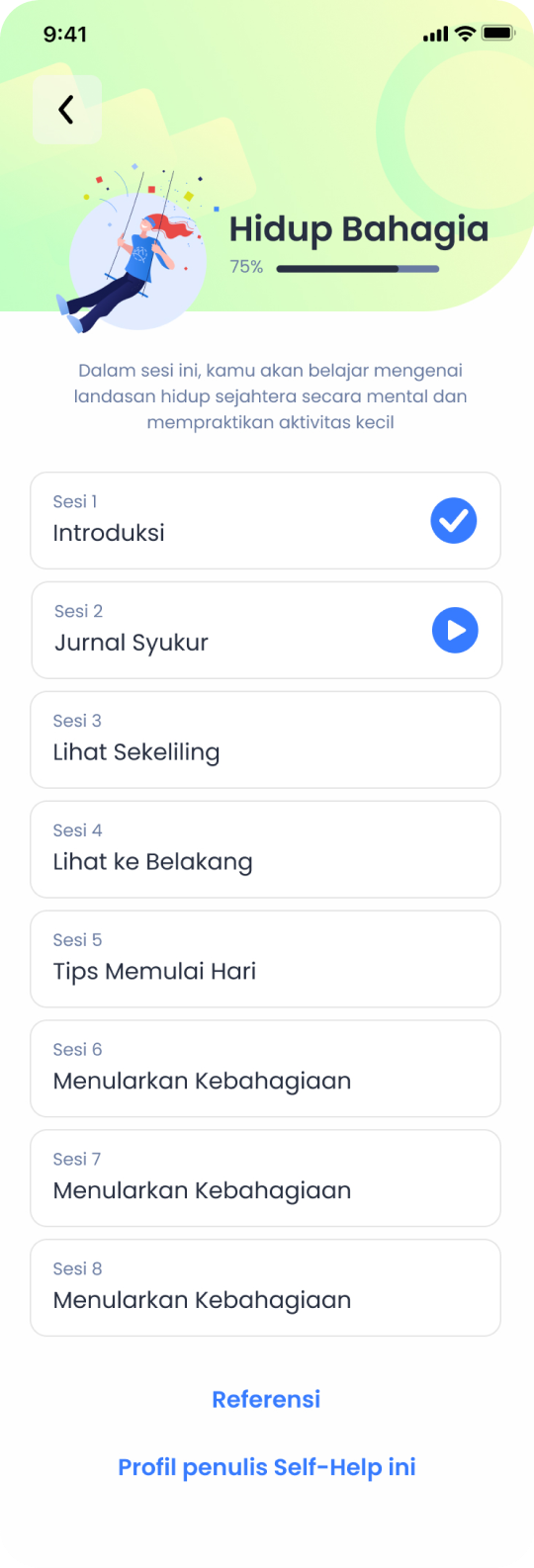534x1568 pixels.
Task: Open Sesi 8 Menularkan Kebahagiaan
Action: pos(266,1288)
